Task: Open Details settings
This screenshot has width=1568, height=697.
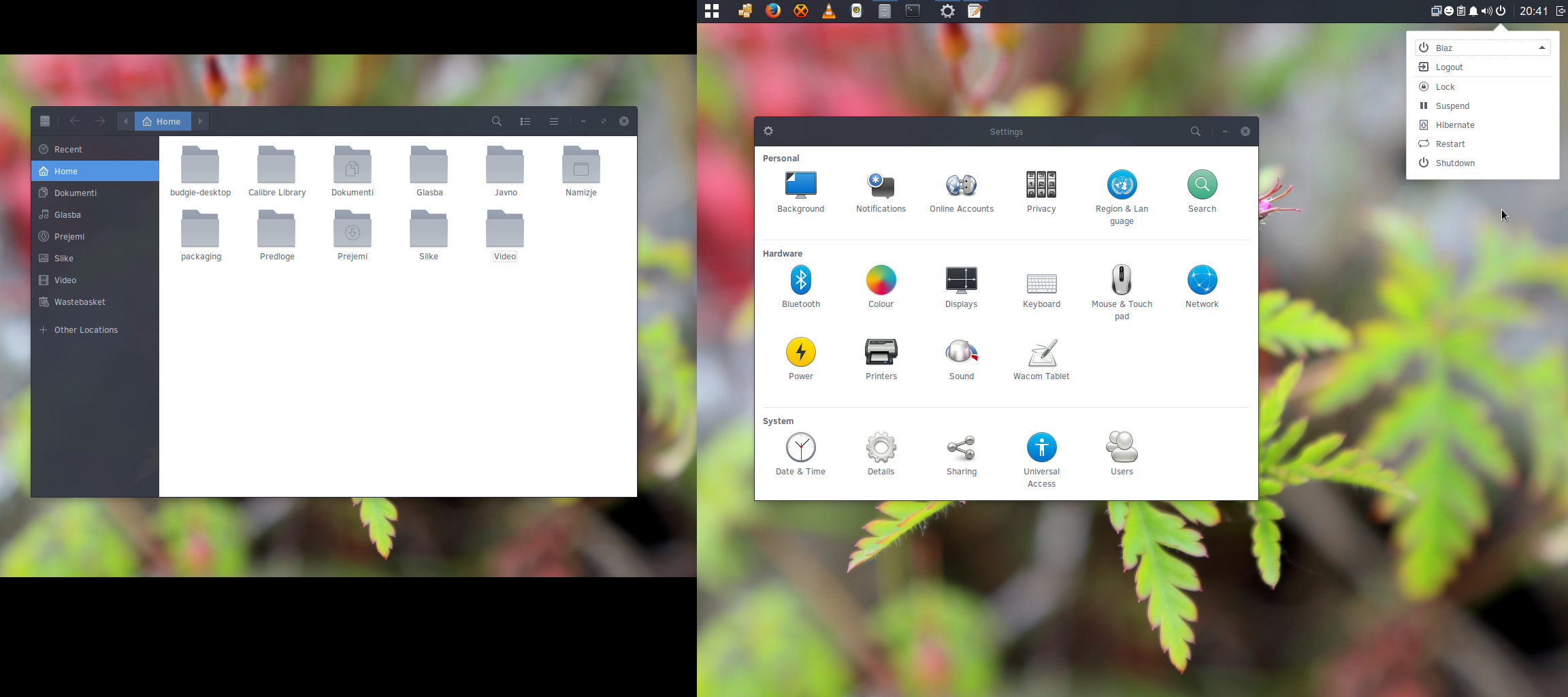Action: pos(881,454)
